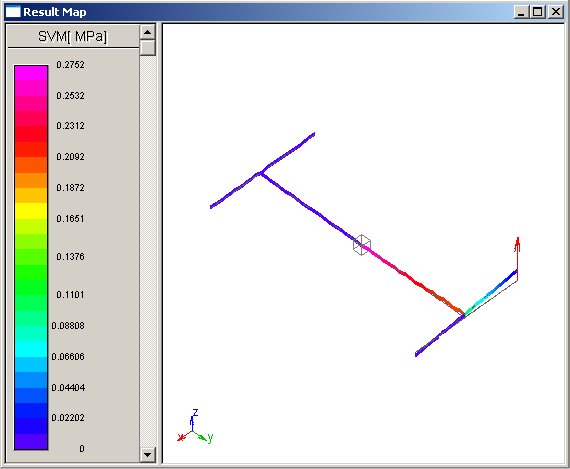Click the red X axis arrow

(x=184, y=436)
